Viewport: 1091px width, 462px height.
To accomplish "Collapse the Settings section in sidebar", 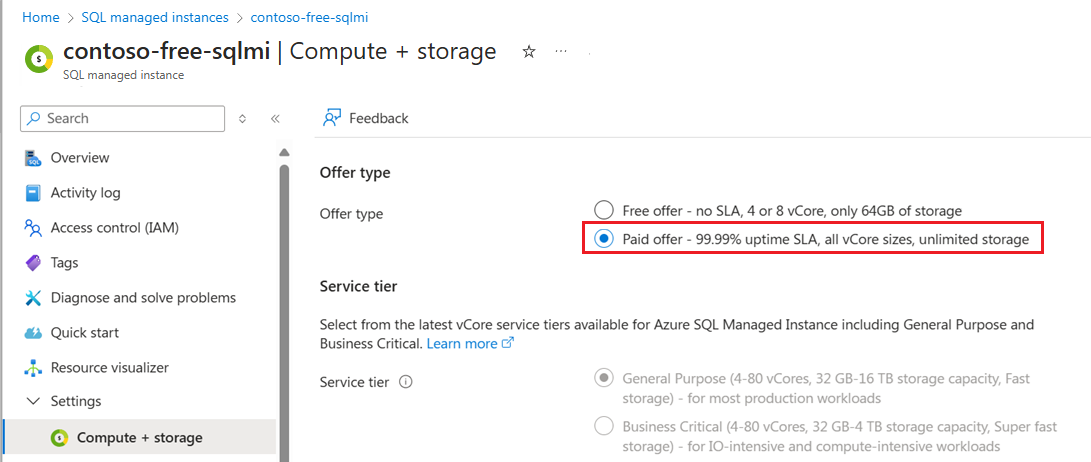I will coord(32,402).
